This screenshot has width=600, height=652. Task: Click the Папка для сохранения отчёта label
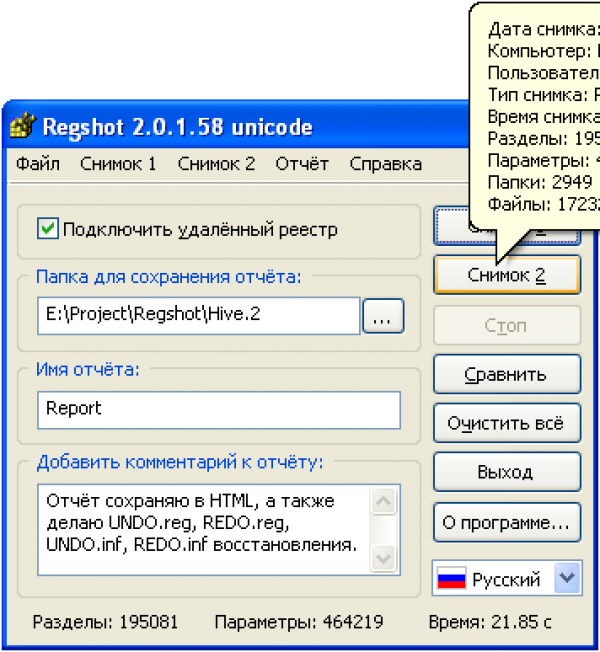click(x=168, y=277)
